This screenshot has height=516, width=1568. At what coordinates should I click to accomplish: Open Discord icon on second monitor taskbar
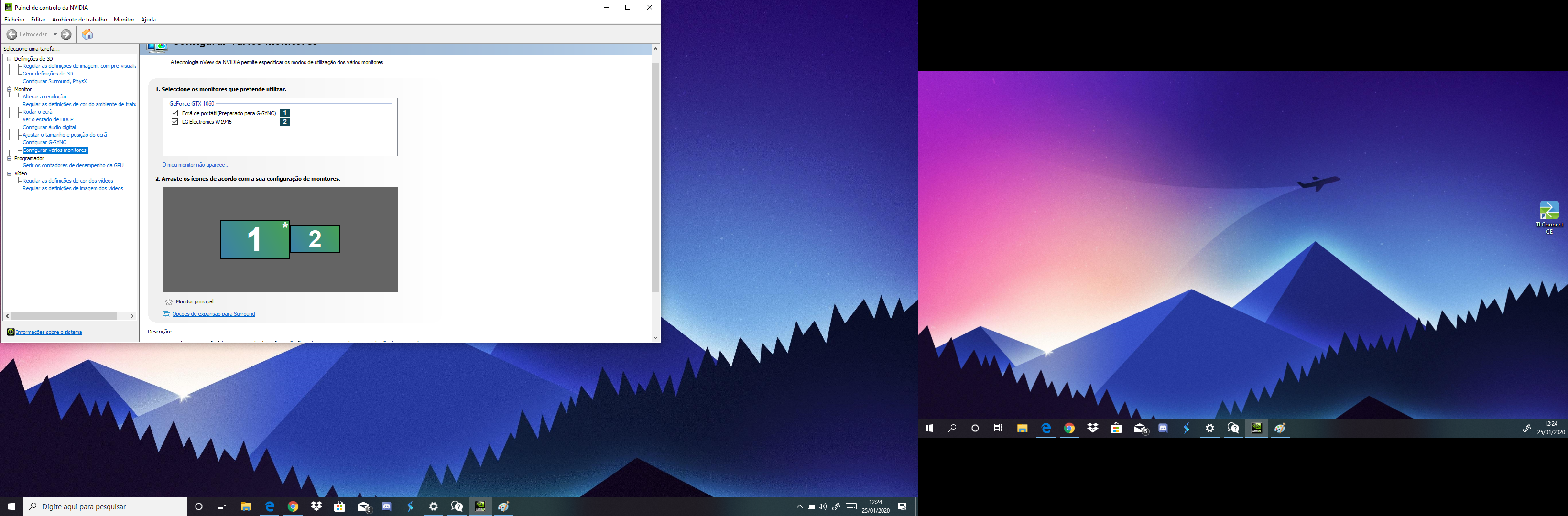1163,429
